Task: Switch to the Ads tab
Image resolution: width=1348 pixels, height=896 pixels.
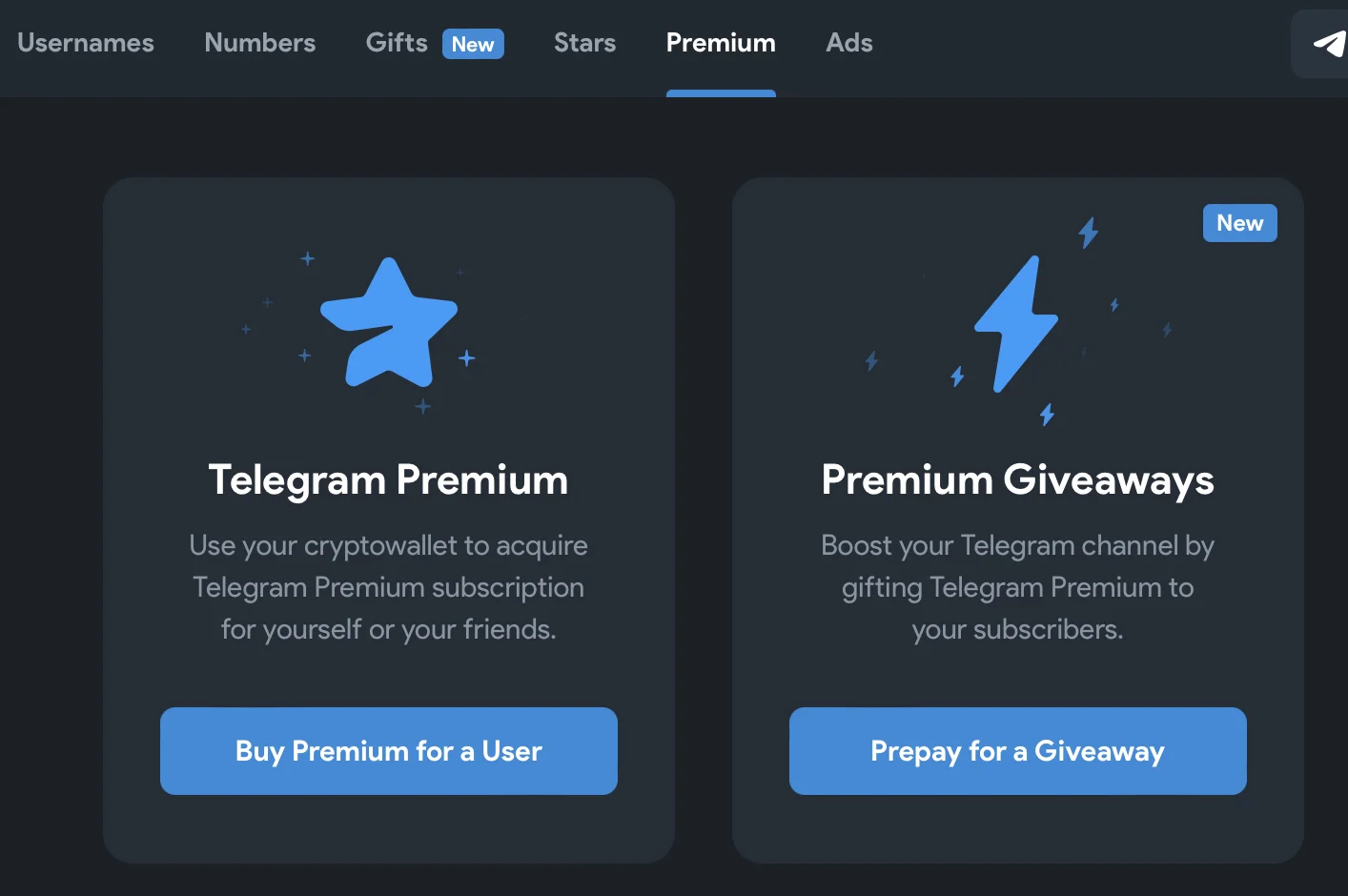Action: pyautogui.click(x=849, y=43)
